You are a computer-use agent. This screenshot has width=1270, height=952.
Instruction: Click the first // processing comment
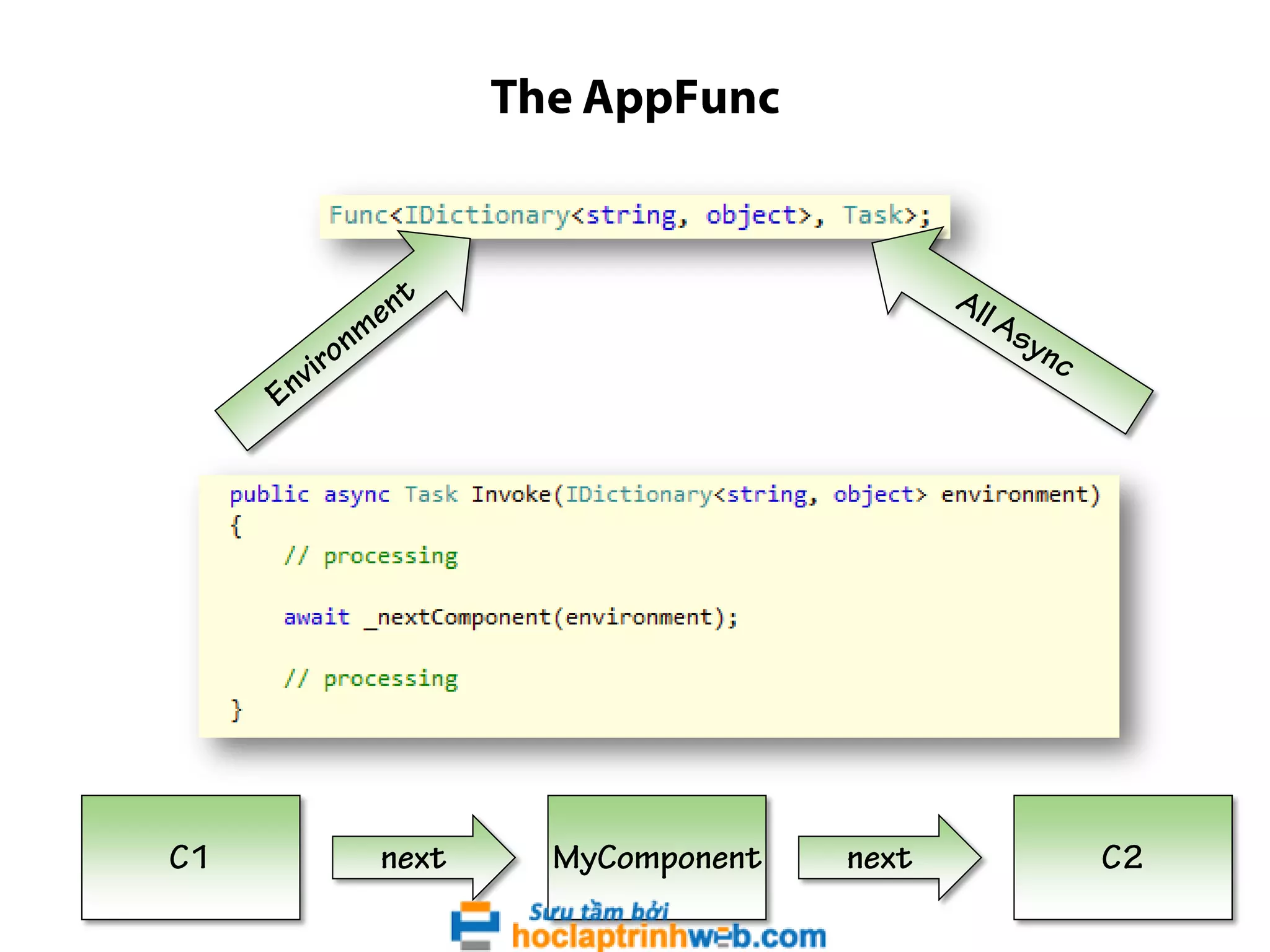coord(371,556)
